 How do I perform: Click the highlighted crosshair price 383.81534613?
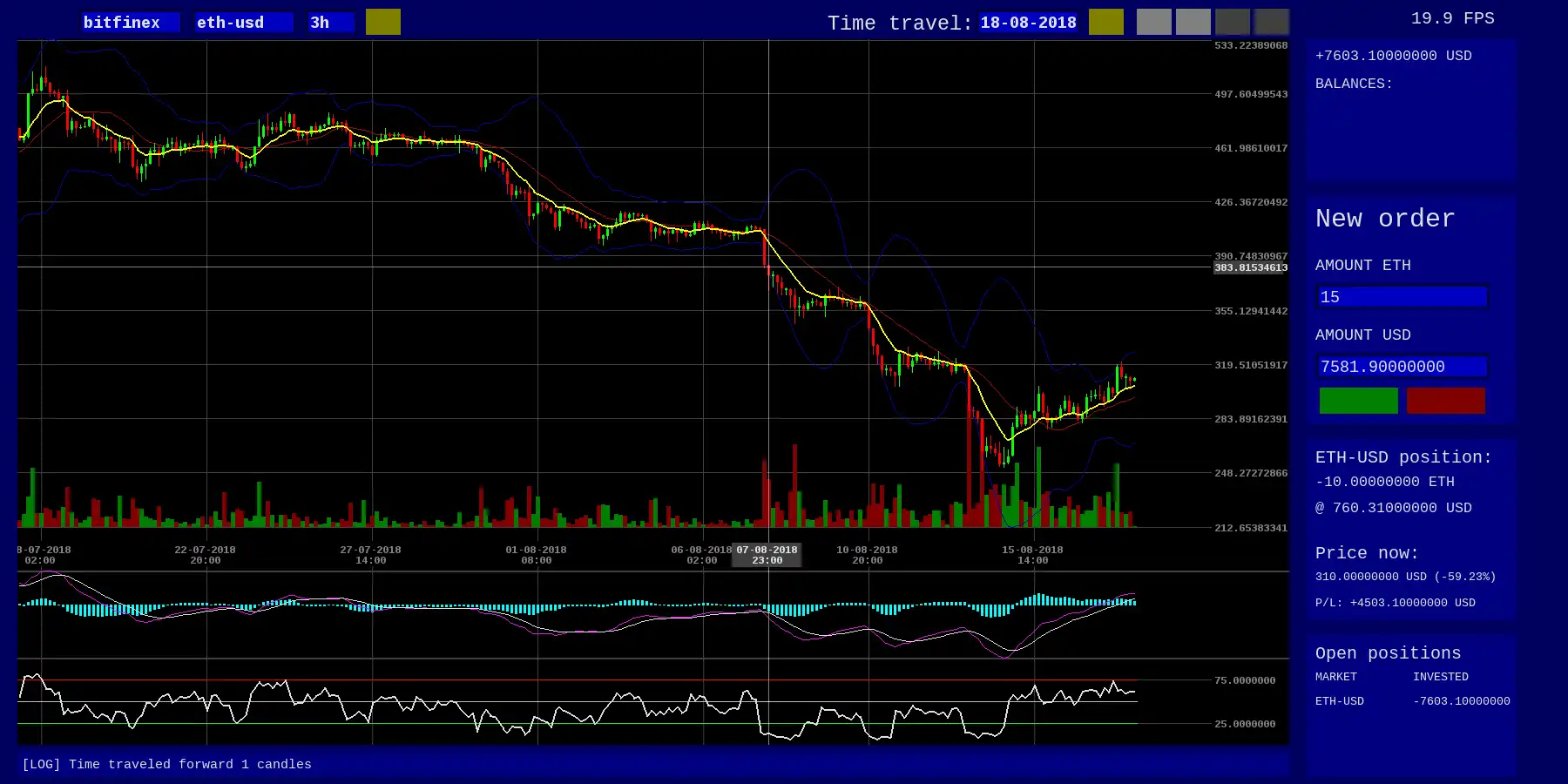click(1251, 267)
